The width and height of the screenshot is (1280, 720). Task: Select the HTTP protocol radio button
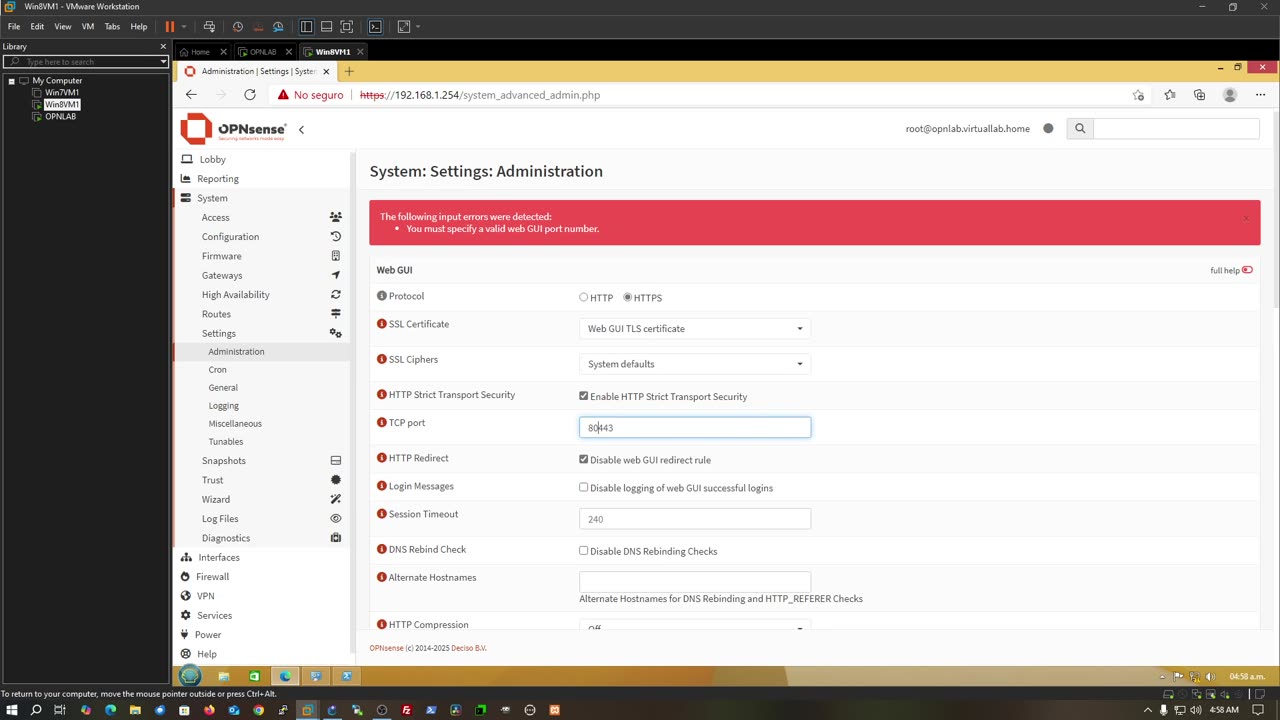(584, 297)
